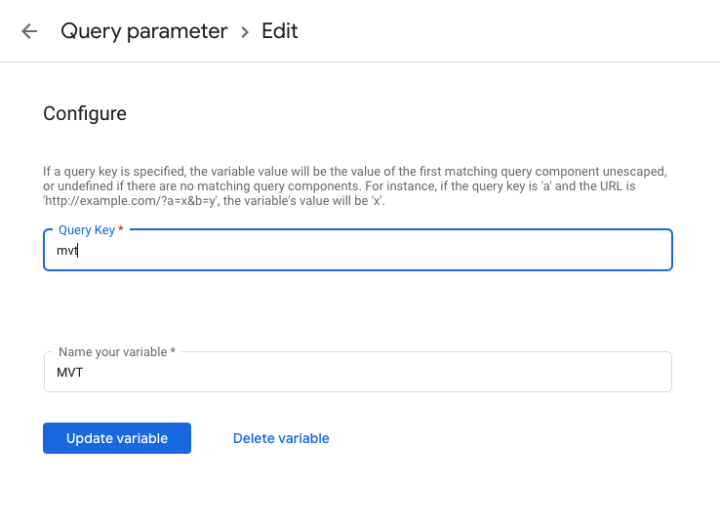
Task: Click the Query Key floating label
Action: (x=86, y=230)
